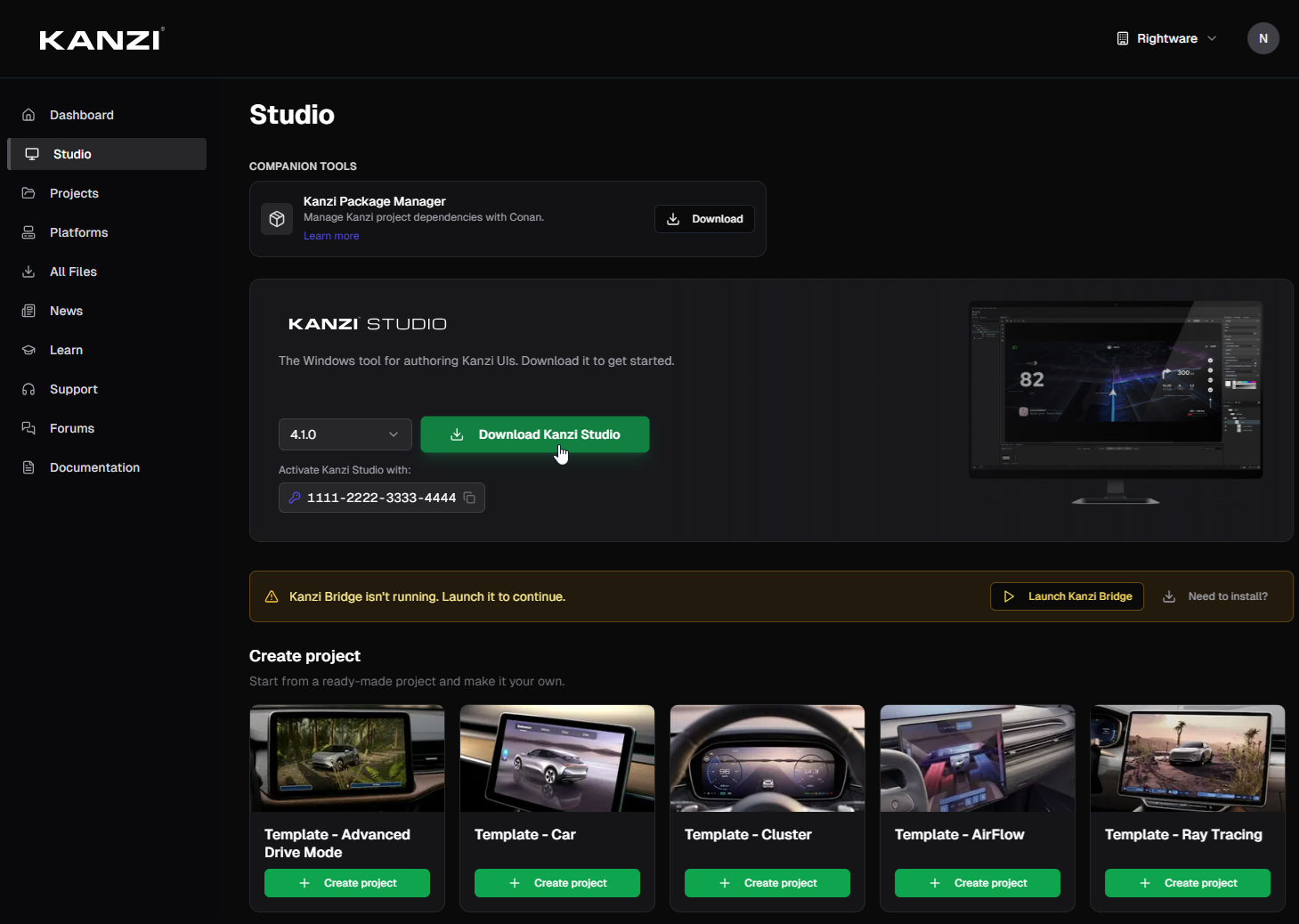Open the News section
This screenshot has width=1299, height=924.
coord(107,311)
